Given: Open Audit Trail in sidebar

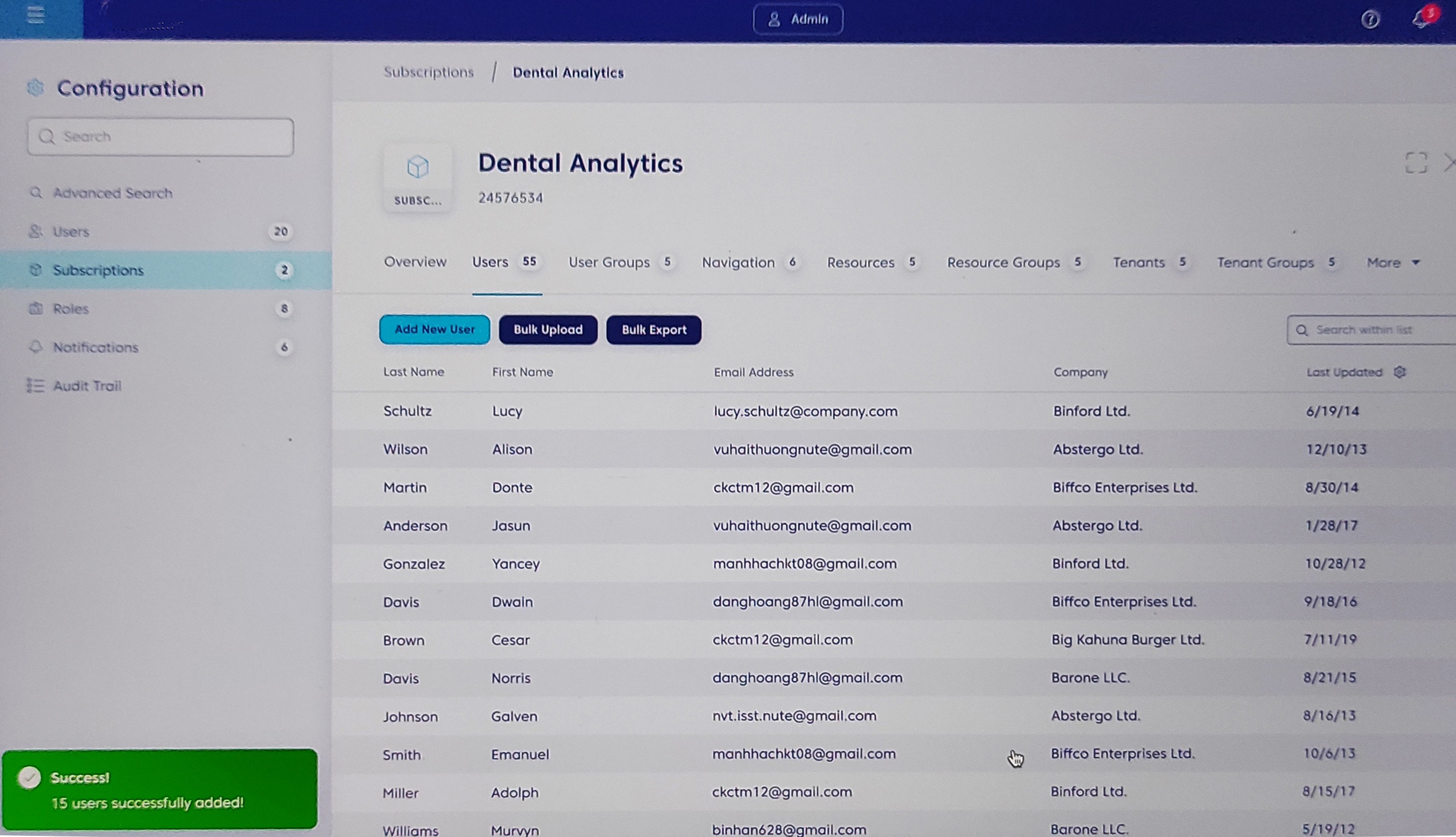Looking at the screenshot, I should coord(87,386).
